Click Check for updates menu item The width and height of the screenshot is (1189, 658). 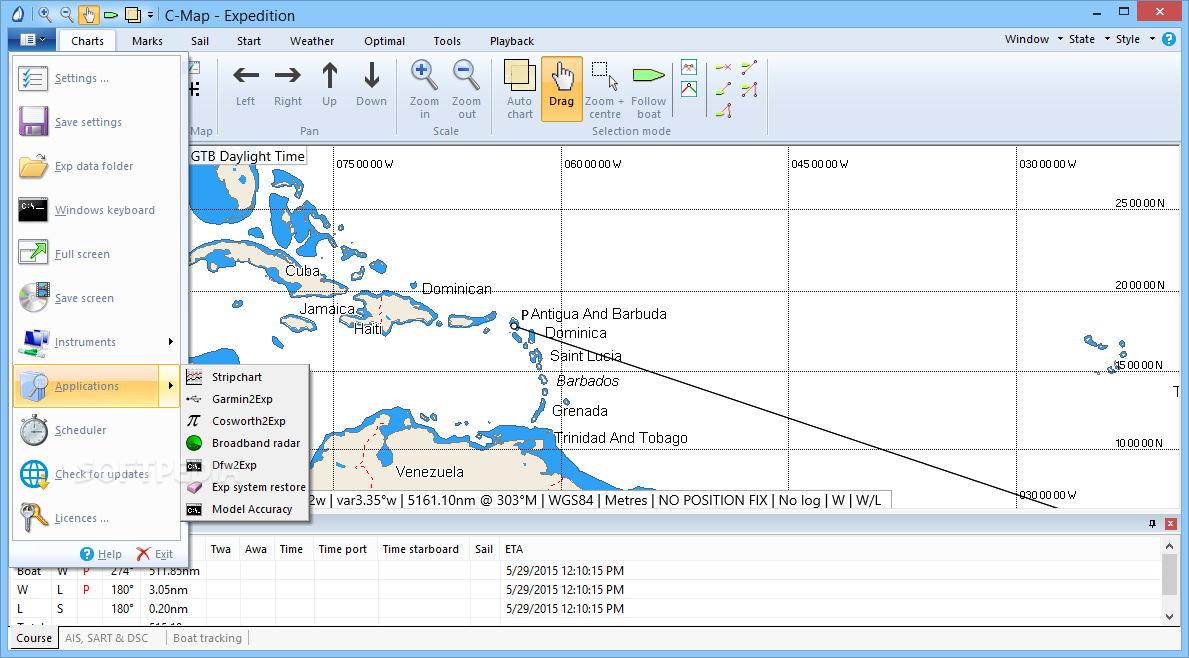point(96,474)
